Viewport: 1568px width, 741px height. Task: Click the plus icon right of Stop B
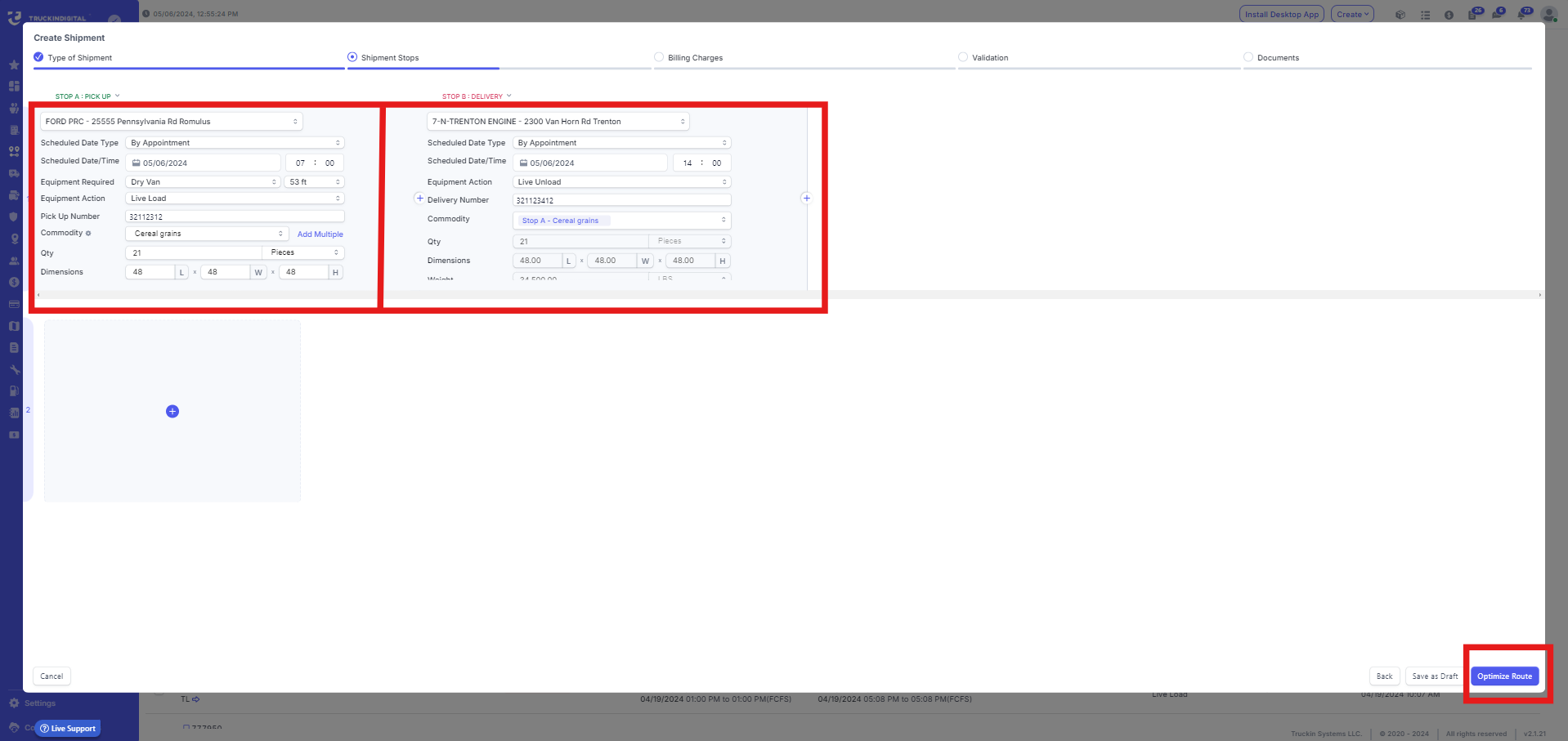806,198
